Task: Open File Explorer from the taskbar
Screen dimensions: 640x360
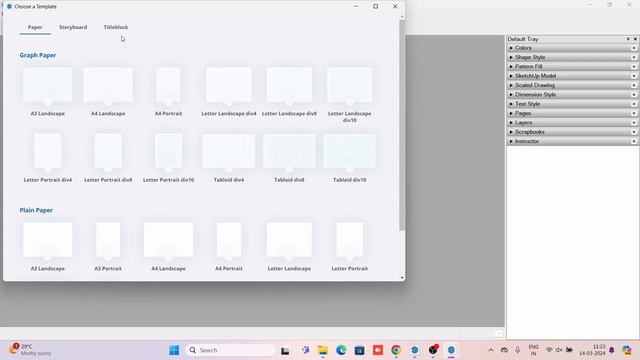Action: (323, 350)
